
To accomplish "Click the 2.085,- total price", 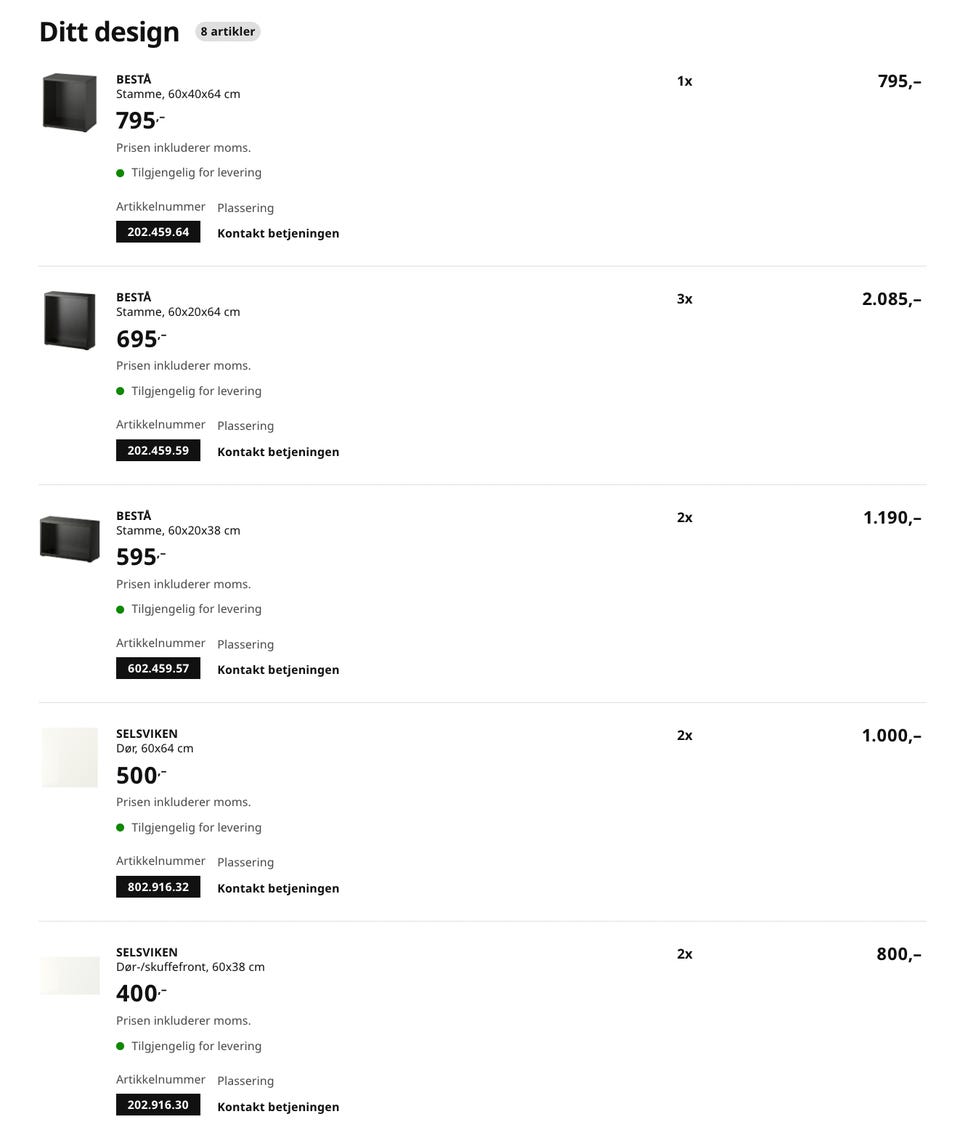I will 892,299.
